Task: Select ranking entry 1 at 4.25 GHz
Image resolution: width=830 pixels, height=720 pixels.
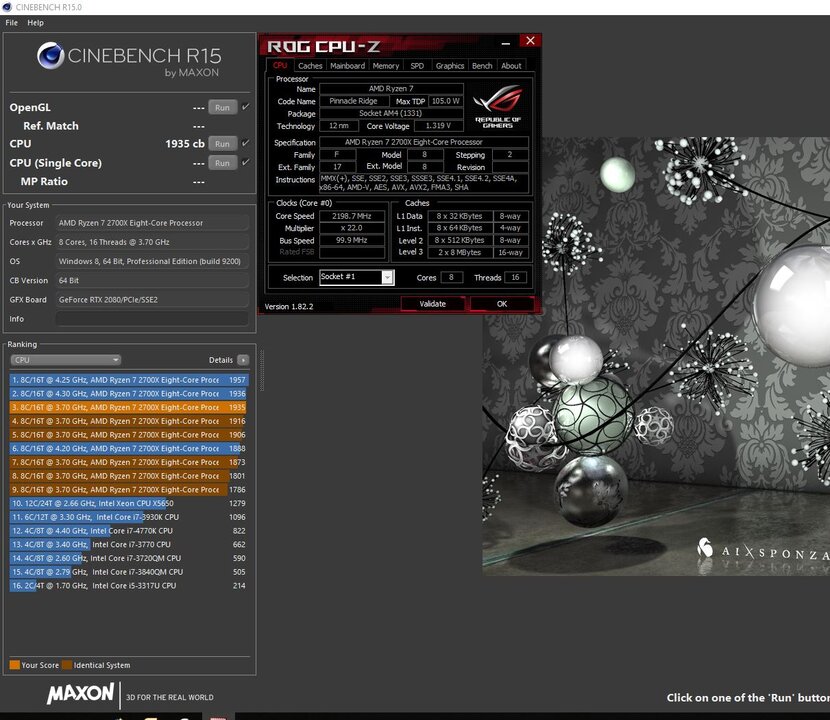Action: pos(129,380)
